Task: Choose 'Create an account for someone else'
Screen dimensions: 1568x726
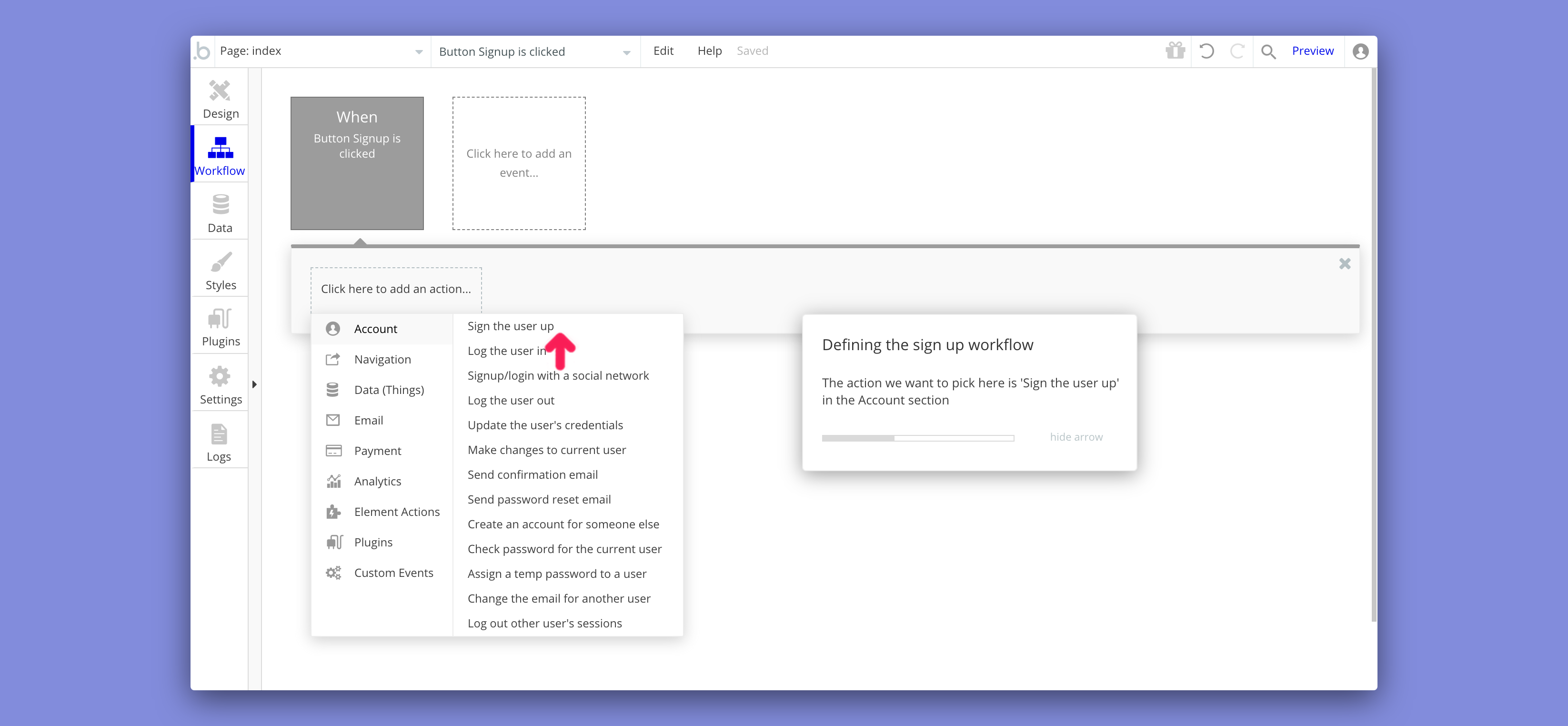Action: coord(563,524)
